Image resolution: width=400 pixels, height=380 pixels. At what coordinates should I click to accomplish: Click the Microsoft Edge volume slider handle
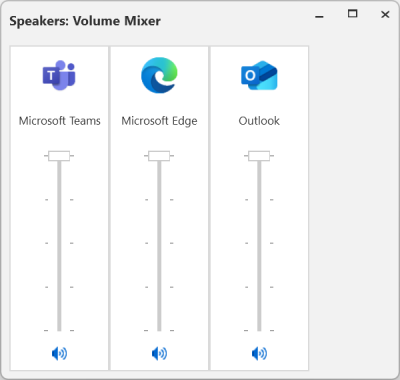[159, 156]
